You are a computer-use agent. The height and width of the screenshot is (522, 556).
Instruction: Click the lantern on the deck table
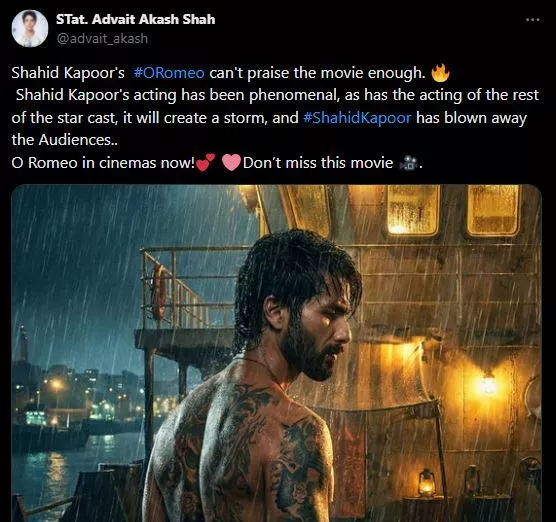pyautogui.click(x=426, y=482)
